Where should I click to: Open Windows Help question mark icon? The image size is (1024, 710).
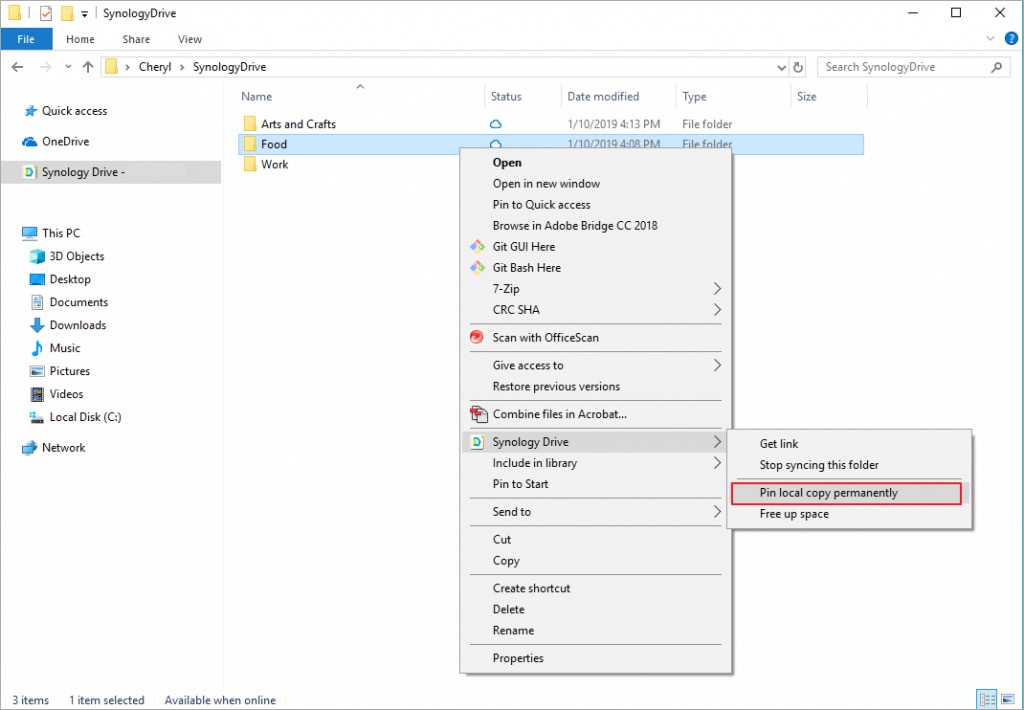point(1011,39)
